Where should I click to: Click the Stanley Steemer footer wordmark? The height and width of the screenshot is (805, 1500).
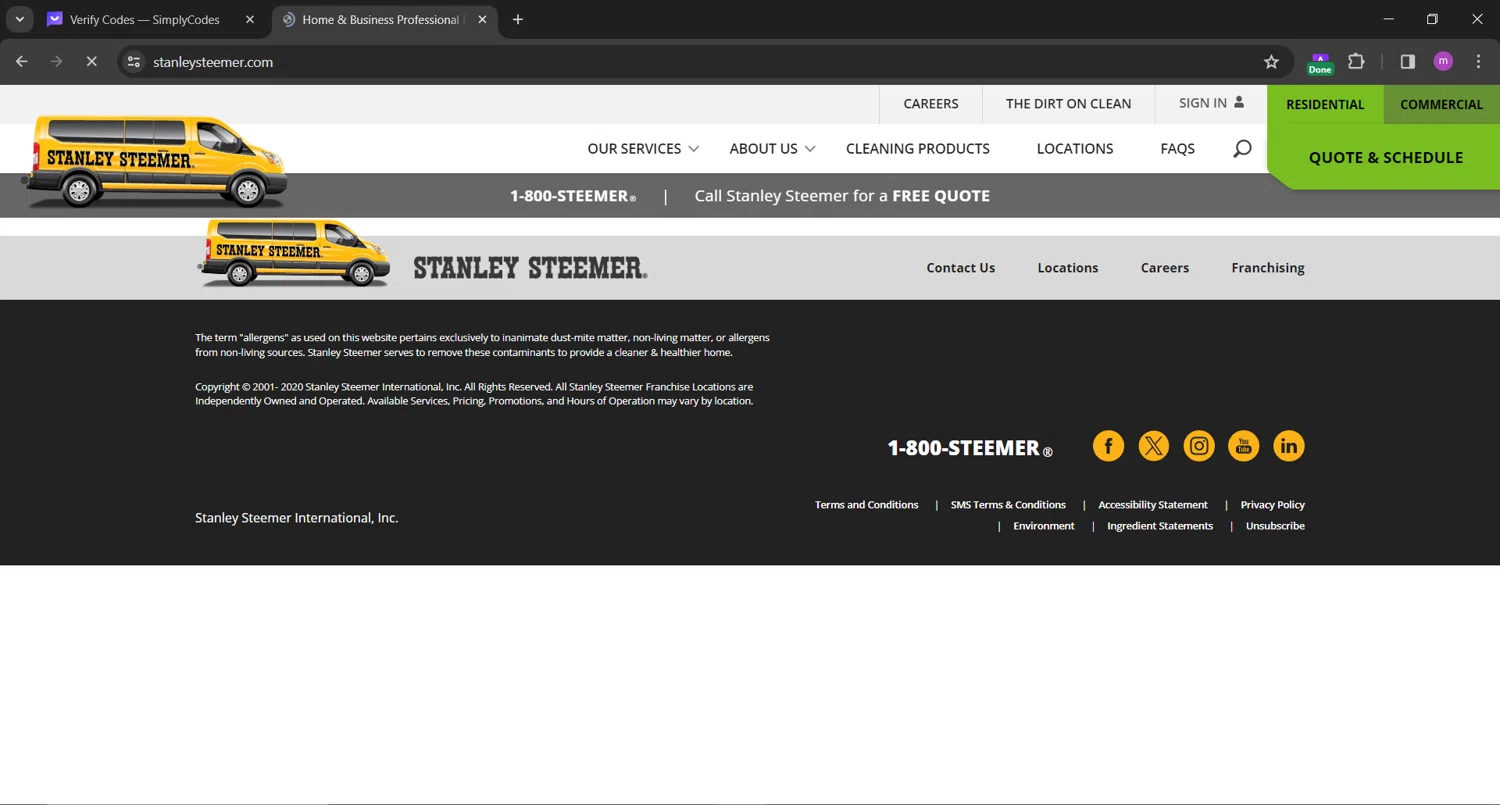point(530,268)
